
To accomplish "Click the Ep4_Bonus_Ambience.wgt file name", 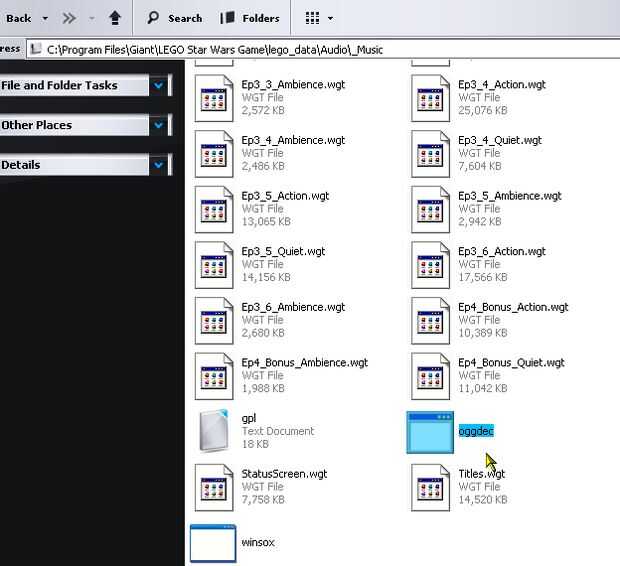I will point(304,363).
